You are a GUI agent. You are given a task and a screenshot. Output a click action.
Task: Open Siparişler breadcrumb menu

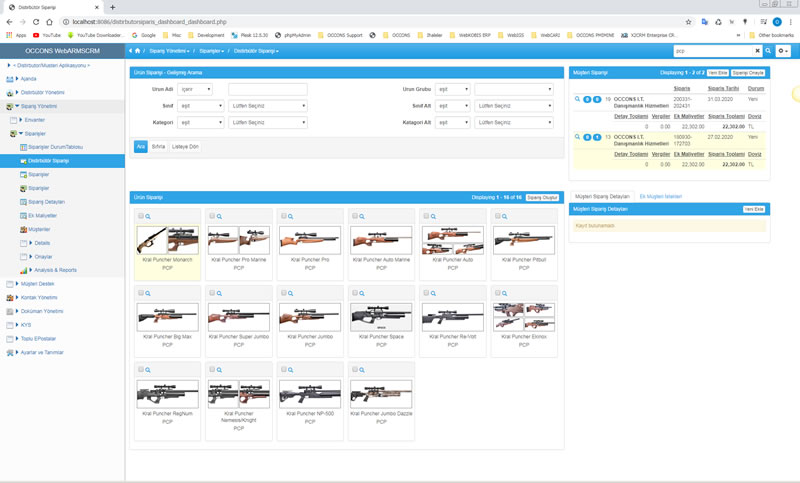click(x=211, y=51)
